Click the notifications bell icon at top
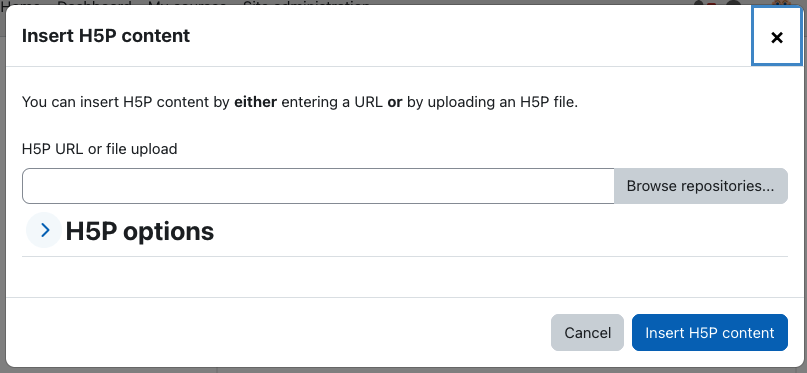 (698, 3)
